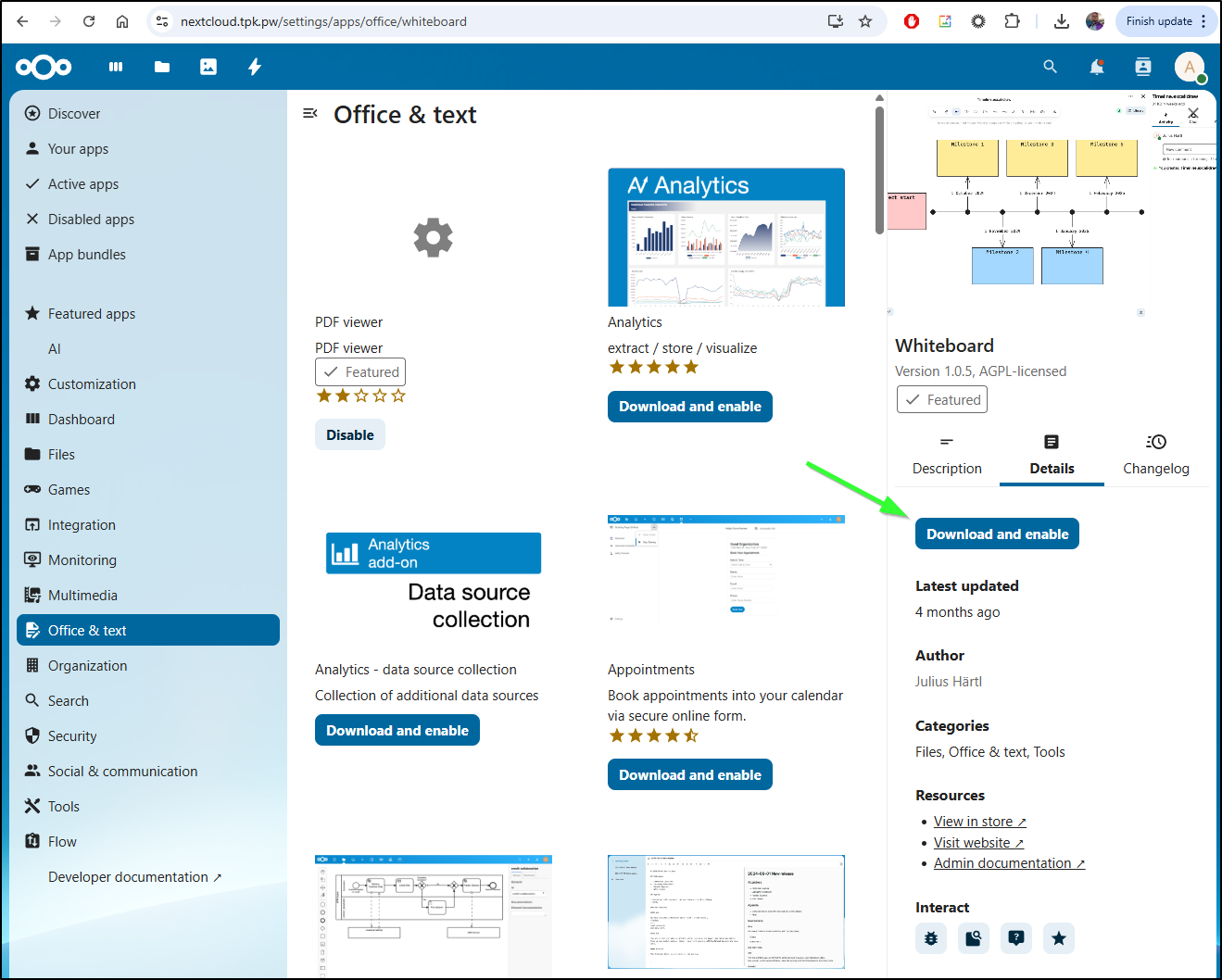
Task: Select Discover in the sidebar
Action: pos(148,114)
